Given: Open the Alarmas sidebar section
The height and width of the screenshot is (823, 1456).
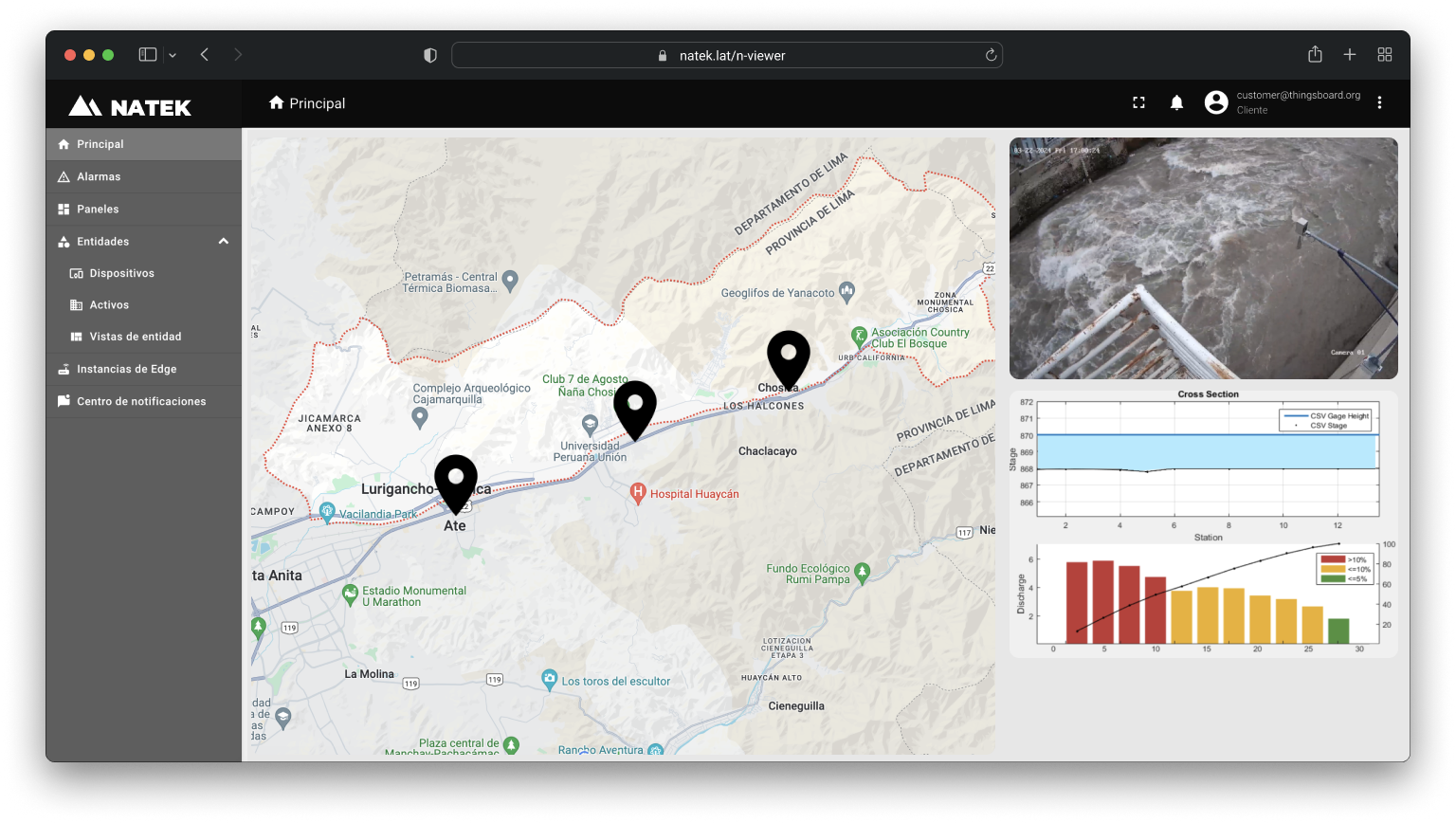Looking at the screenshot, I should [x=144, y=177].
